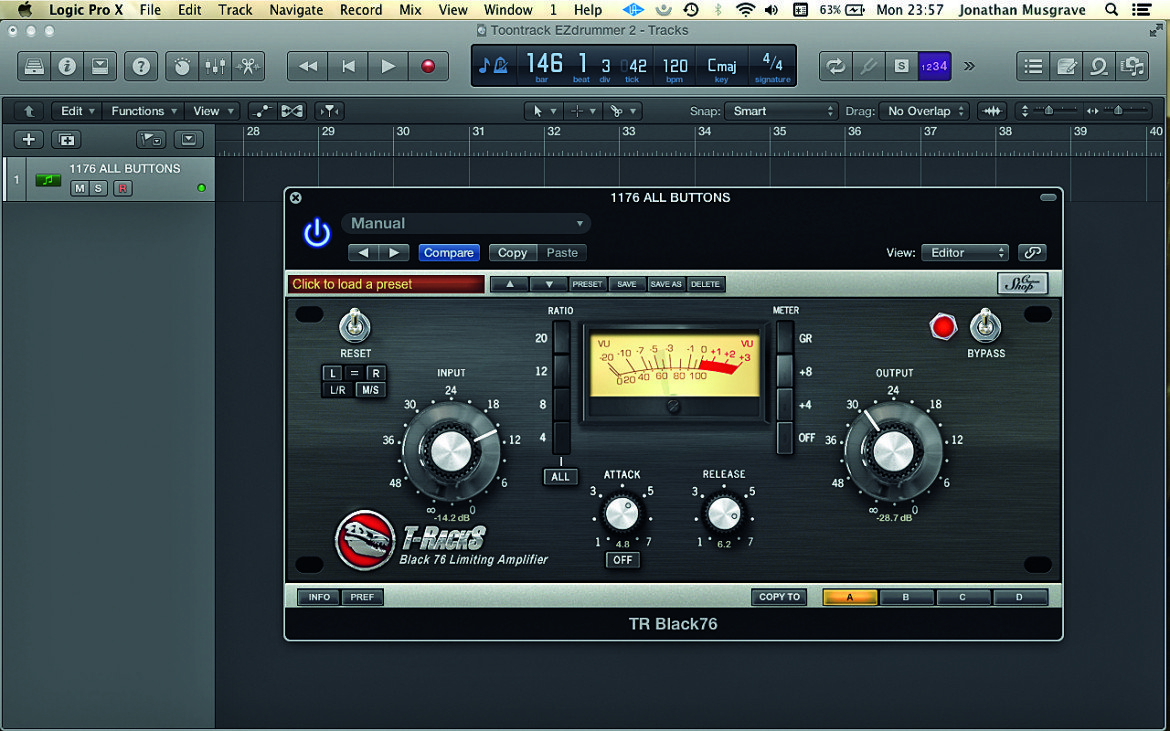Open the Functions dropdown menu

143,111
